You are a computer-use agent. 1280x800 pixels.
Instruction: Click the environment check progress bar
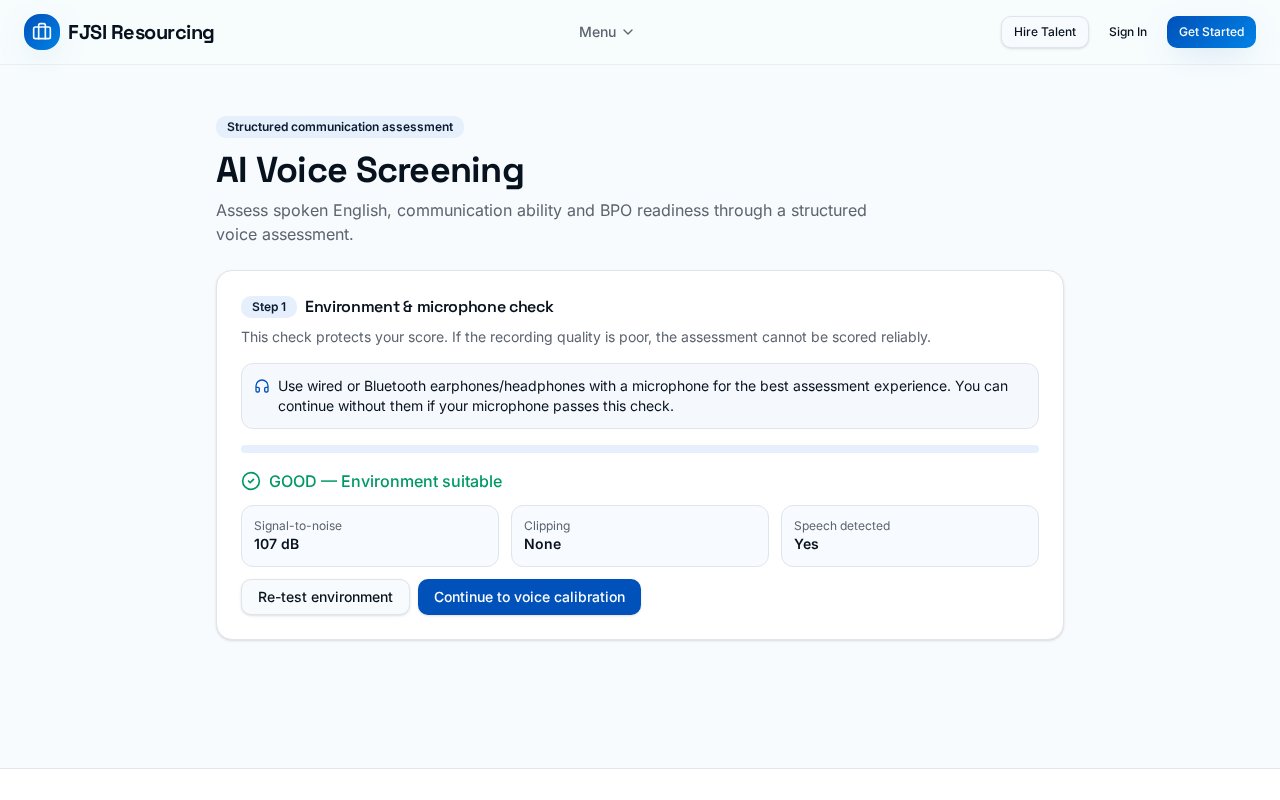[x=640, y=449]
